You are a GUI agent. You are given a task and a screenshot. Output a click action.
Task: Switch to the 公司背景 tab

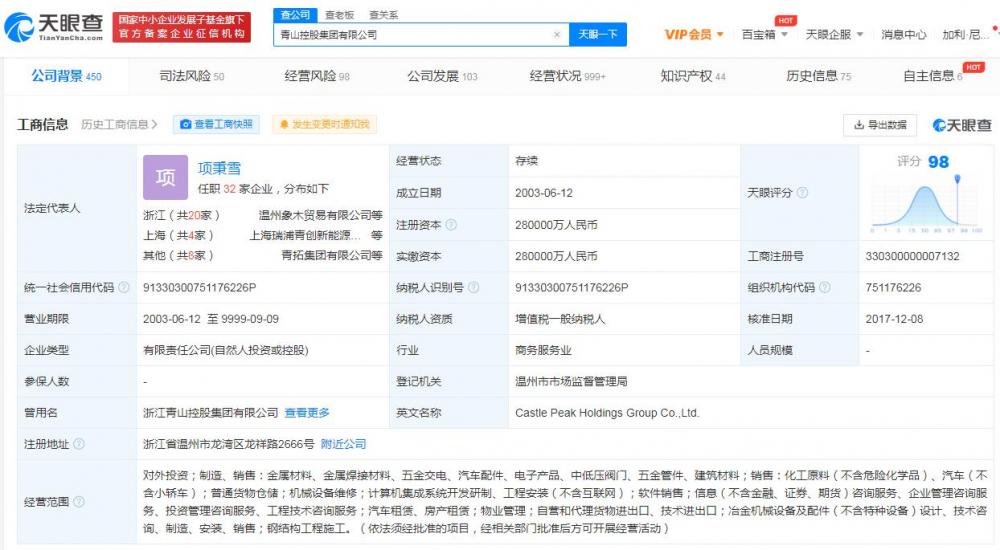coord(66,77)
